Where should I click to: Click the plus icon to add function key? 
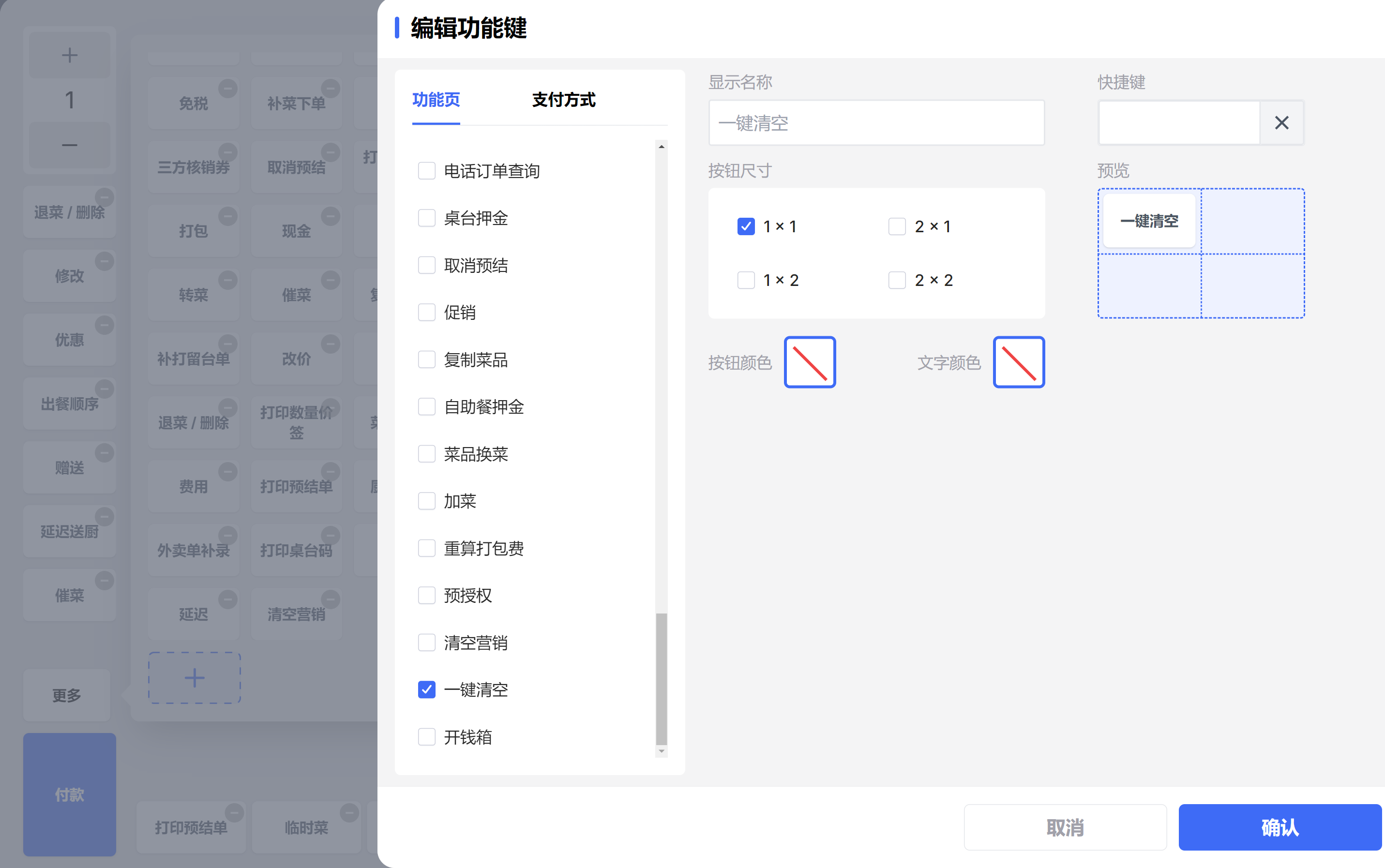194,678
